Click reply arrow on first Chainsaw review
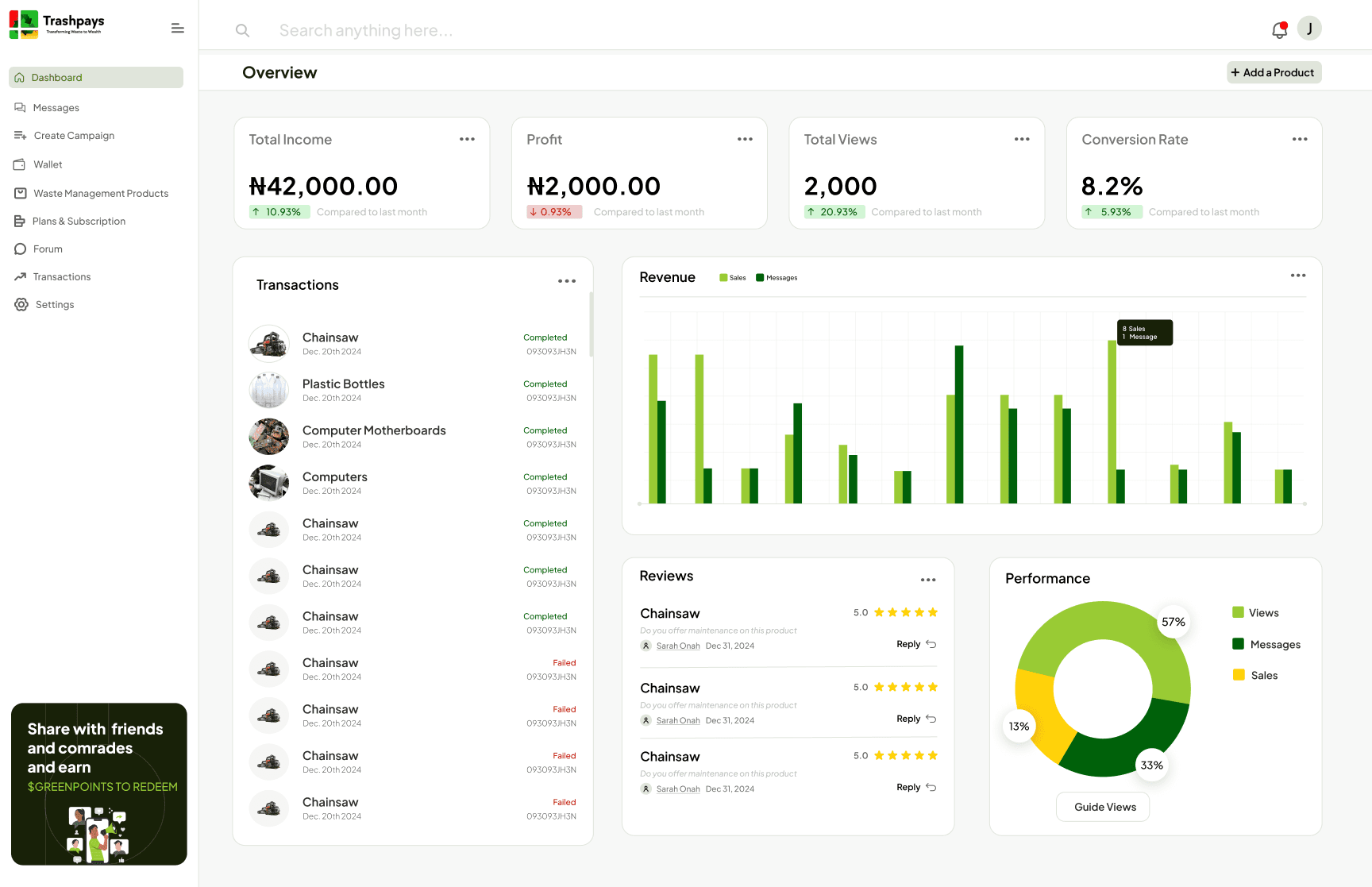Image resolution: width=1372 pixels, height=887 pixels. tap(931, 644)
